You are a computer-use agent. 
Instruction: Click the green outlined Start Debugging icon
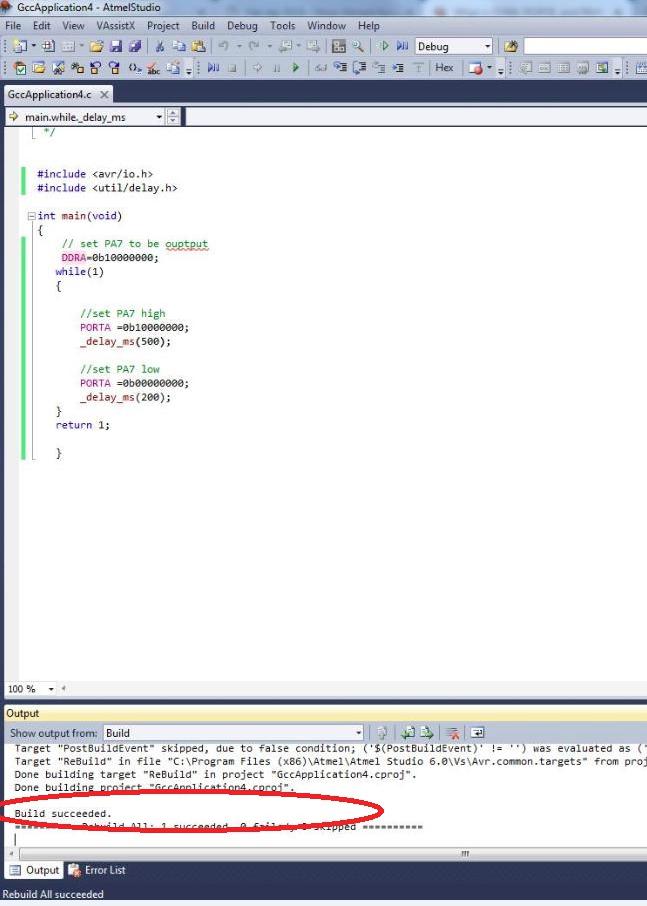coord(383,46)
